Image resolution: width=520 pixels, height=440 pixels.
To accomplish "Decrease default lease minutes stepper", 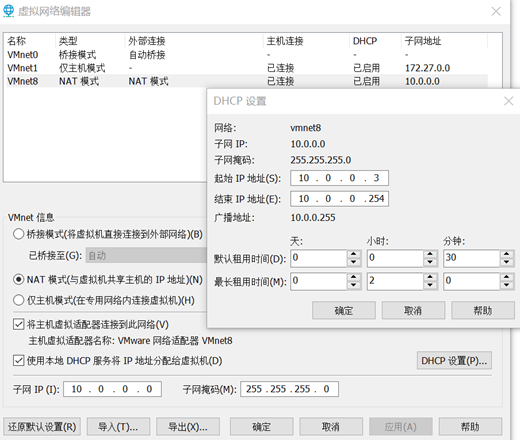I will [x=507, y=262].
